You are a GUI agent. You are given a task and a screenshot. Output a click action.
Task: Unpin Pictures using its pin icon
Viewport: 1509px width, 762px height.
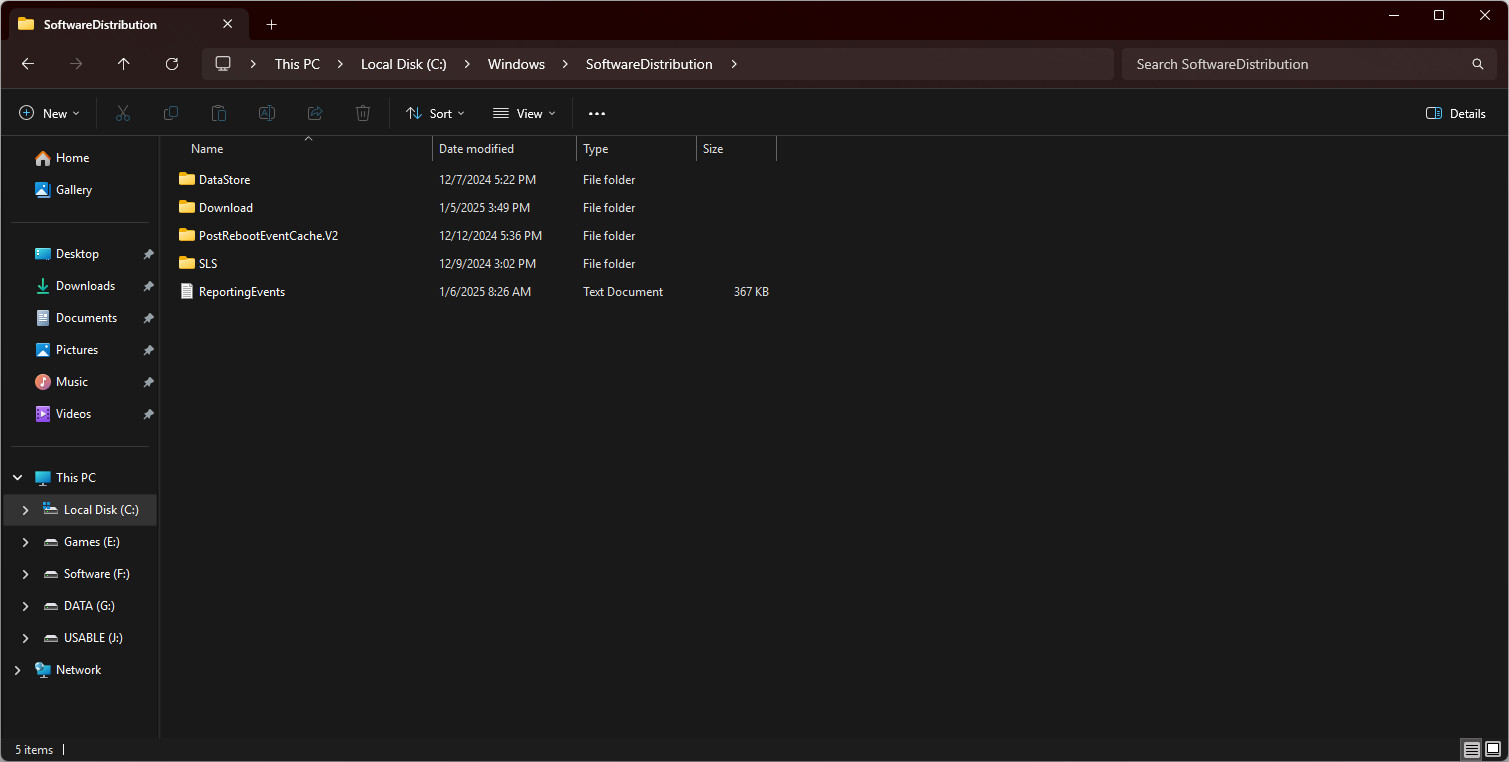pyautogui.click(x=148, y=350)
